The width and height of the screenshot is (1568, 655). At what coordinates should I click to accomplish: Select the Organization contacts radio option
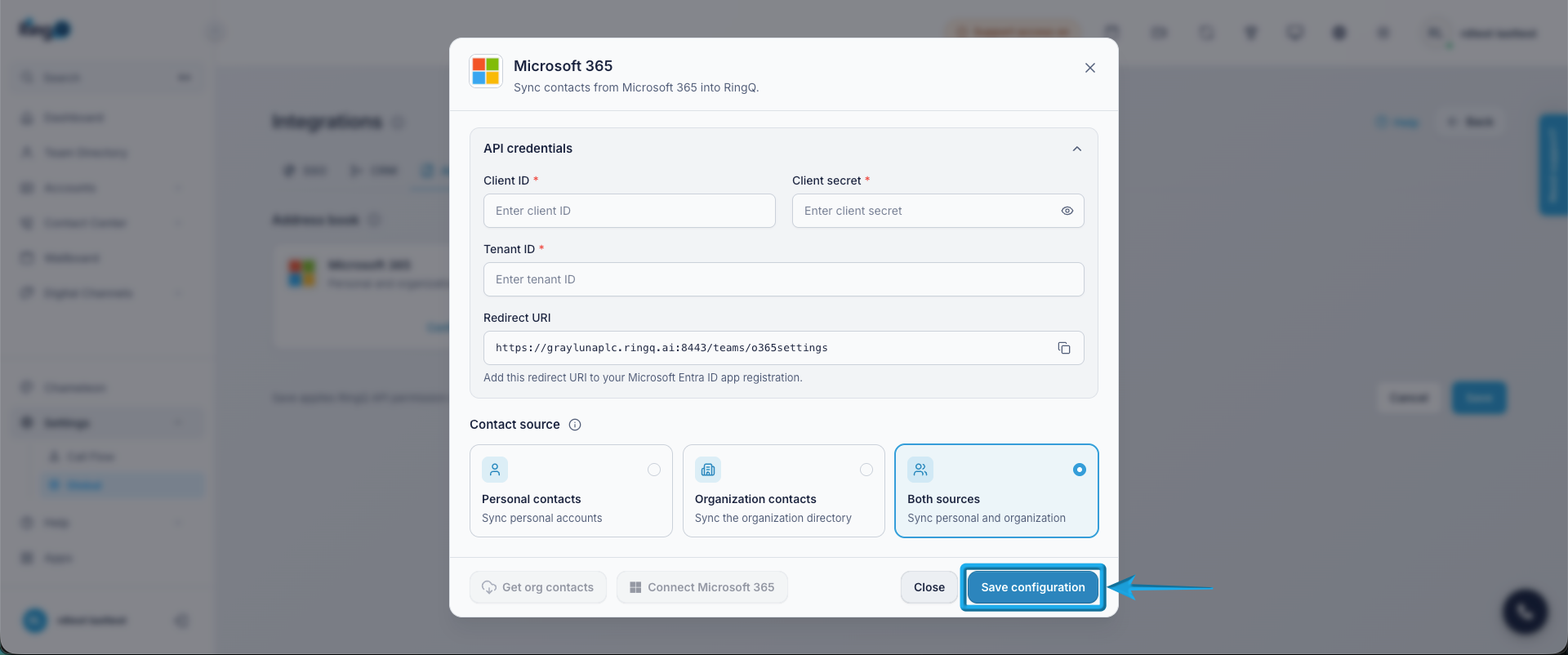(x=866, y=470)
